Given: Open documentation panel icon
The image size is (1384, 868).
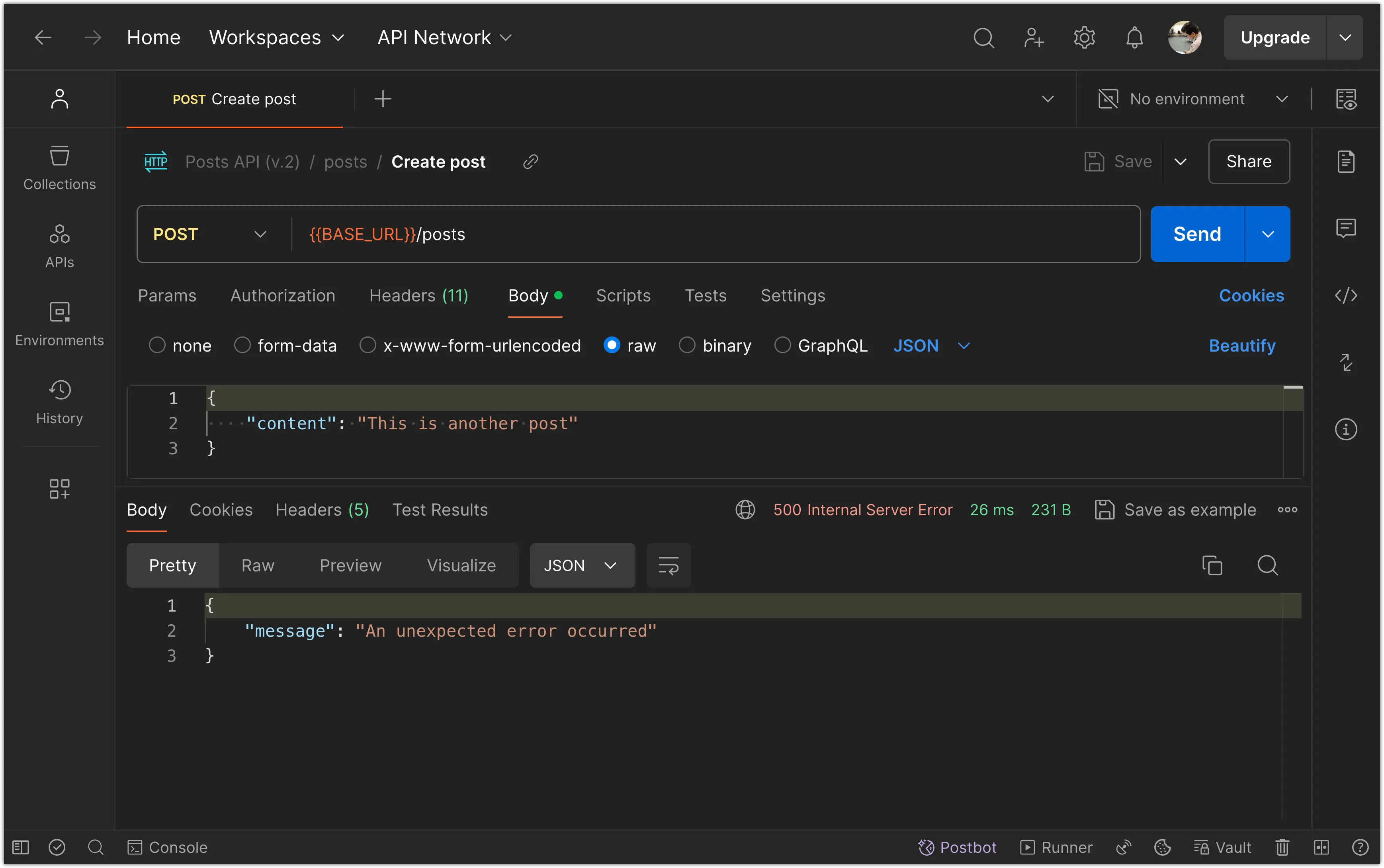Looking at the screenshot, I should click(1346, 161).
